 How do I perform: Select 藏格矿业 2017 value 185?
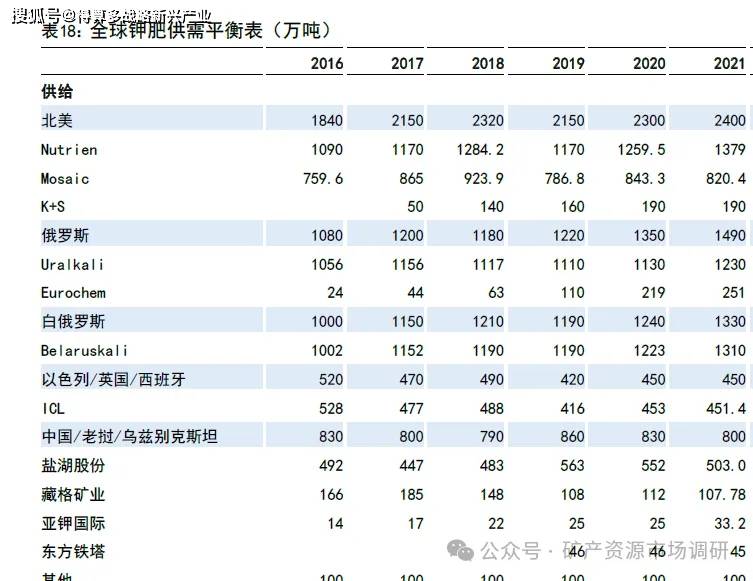pos(412,495)
